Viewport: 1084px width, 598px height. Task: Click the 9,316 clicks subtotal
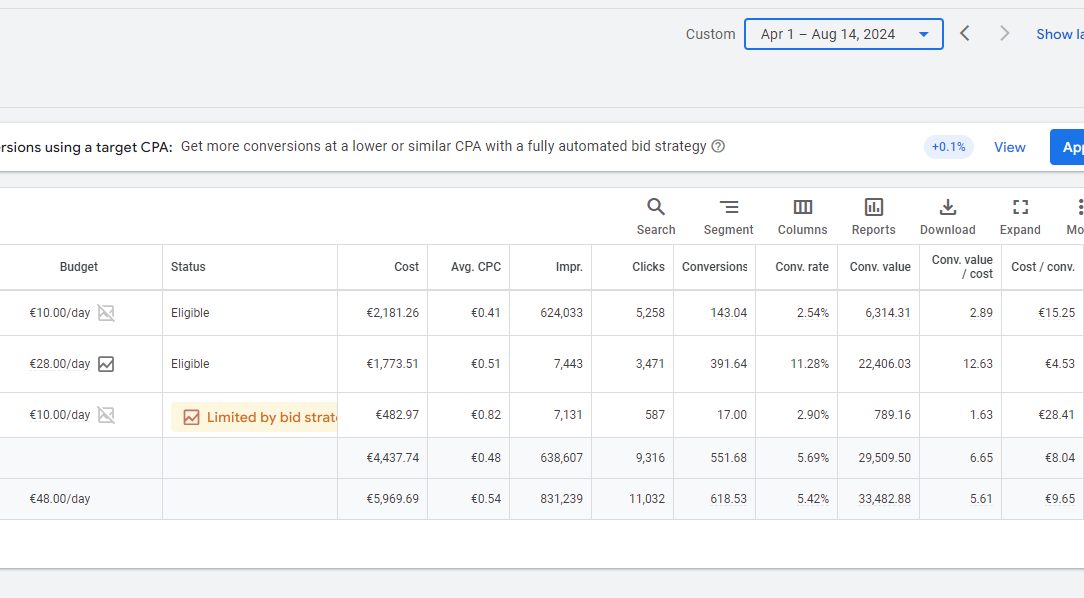pos(650,458)
